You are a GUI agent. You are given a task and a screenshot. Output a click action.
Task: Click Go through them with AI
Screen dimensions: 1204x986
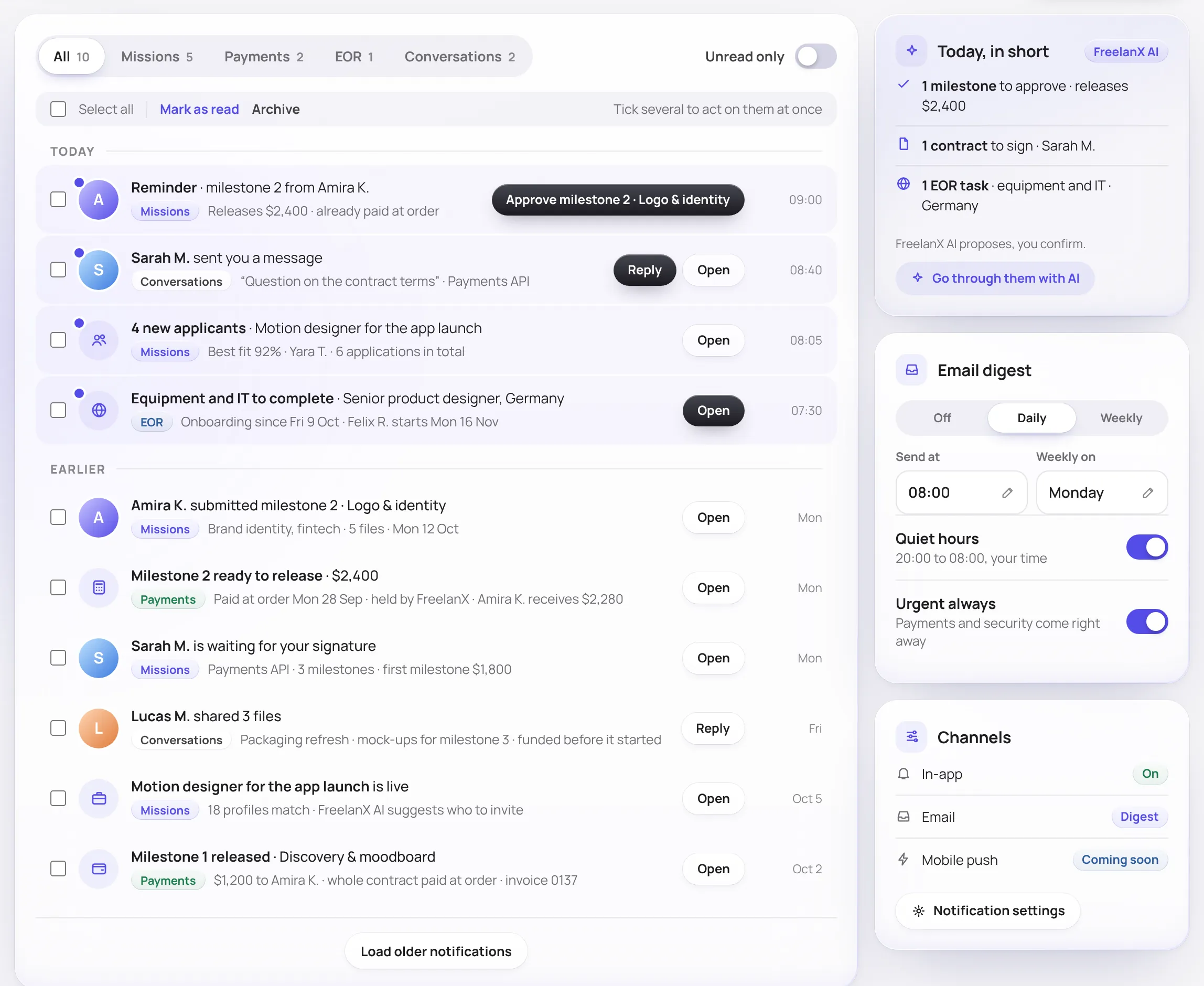995,278
